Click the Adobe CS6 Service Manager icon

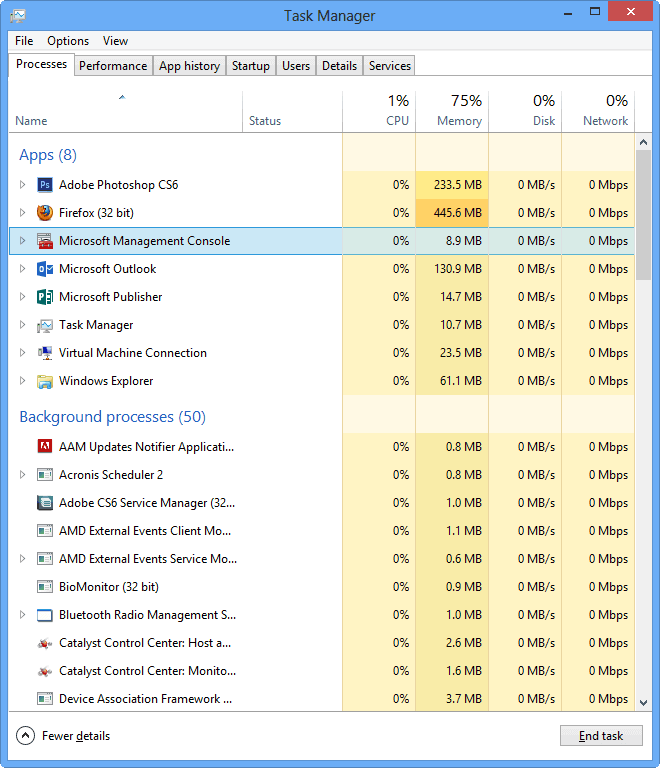(x=45, y=503)
